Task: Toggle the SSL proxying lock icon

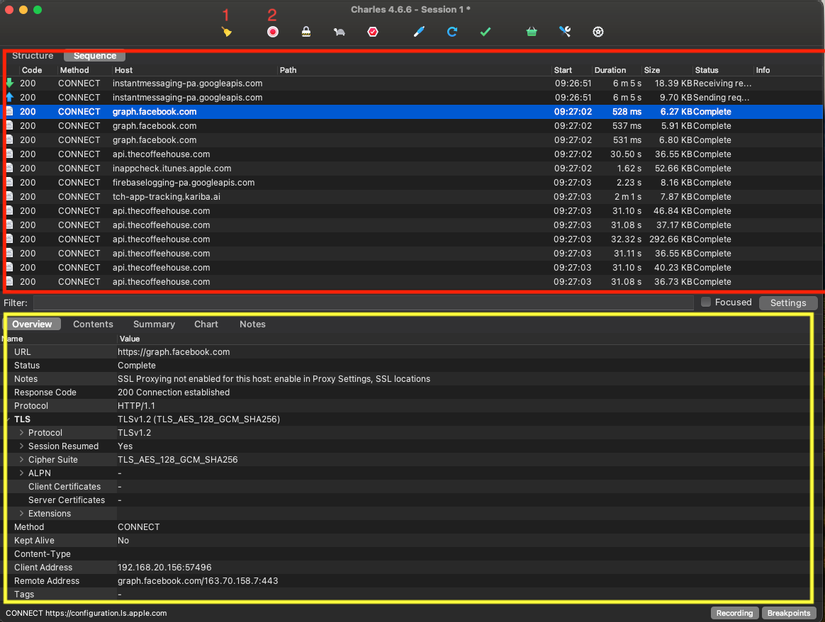Action: (x=305, y=31)
